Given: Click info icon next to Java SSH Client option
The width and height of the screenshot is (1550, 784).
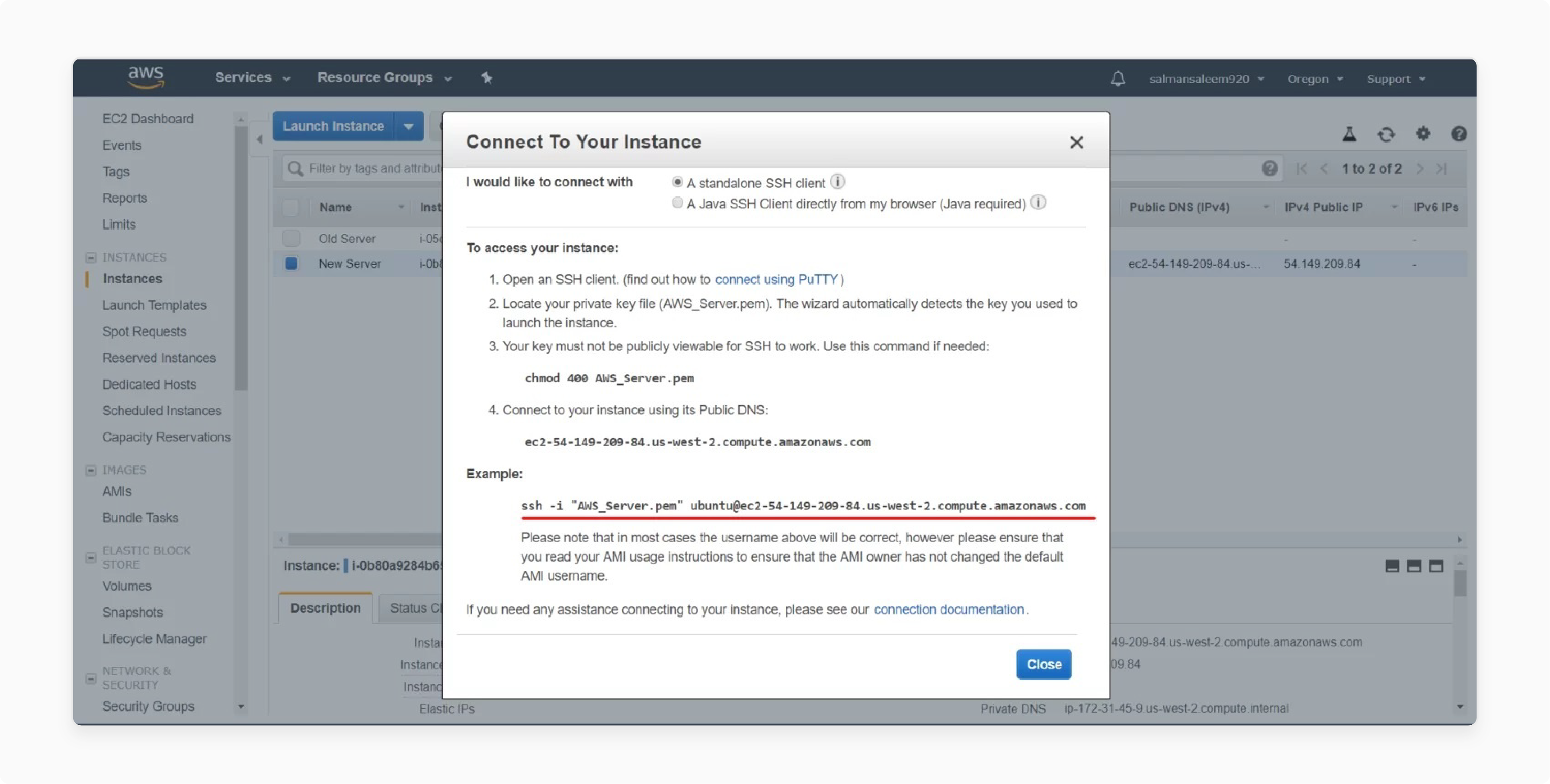Looking at the screenshot, I should click(x=1038, y=202).
